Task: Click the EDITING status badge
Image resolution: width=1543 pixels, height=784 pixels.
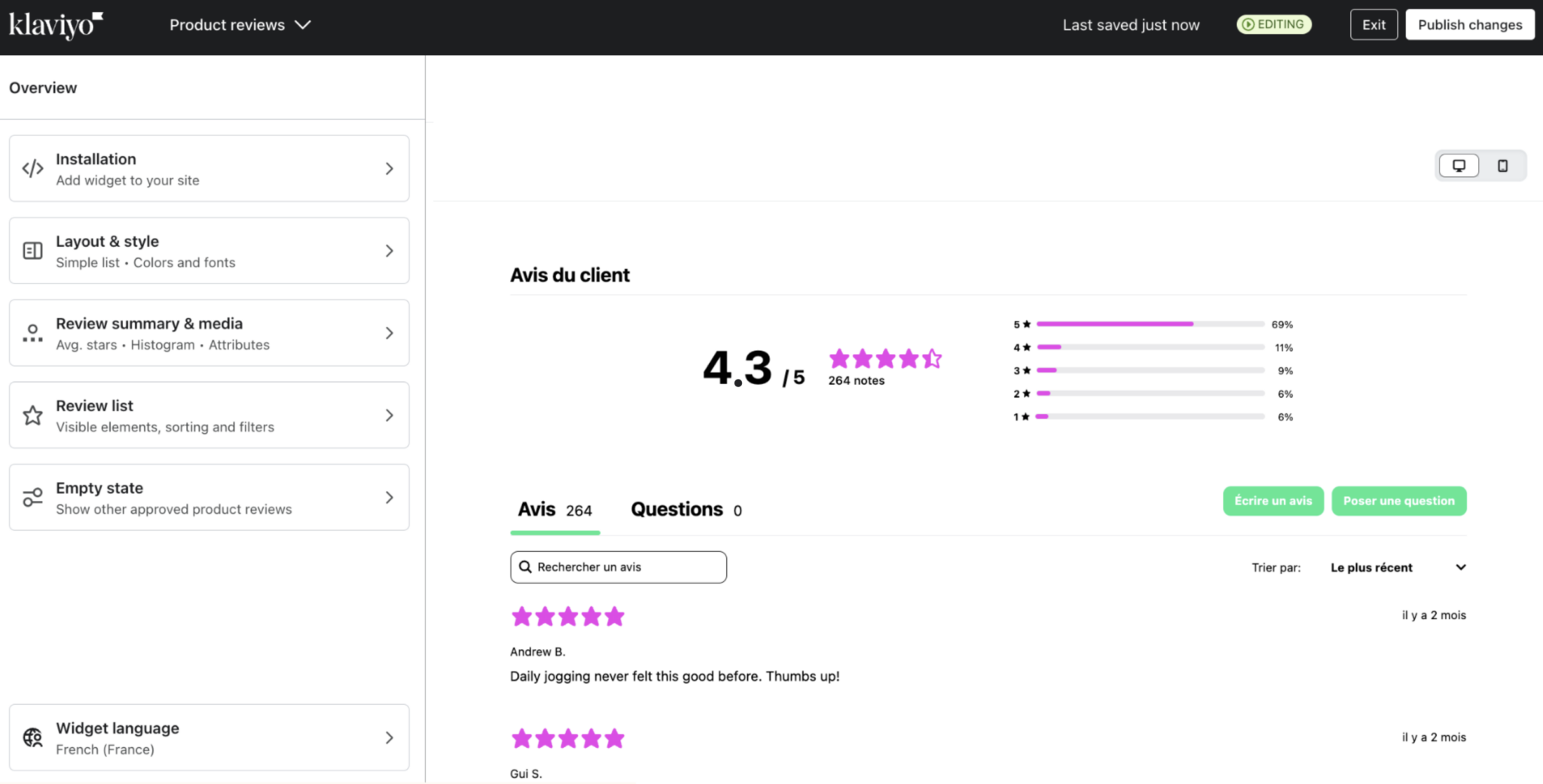Action: coord(1273,24)
